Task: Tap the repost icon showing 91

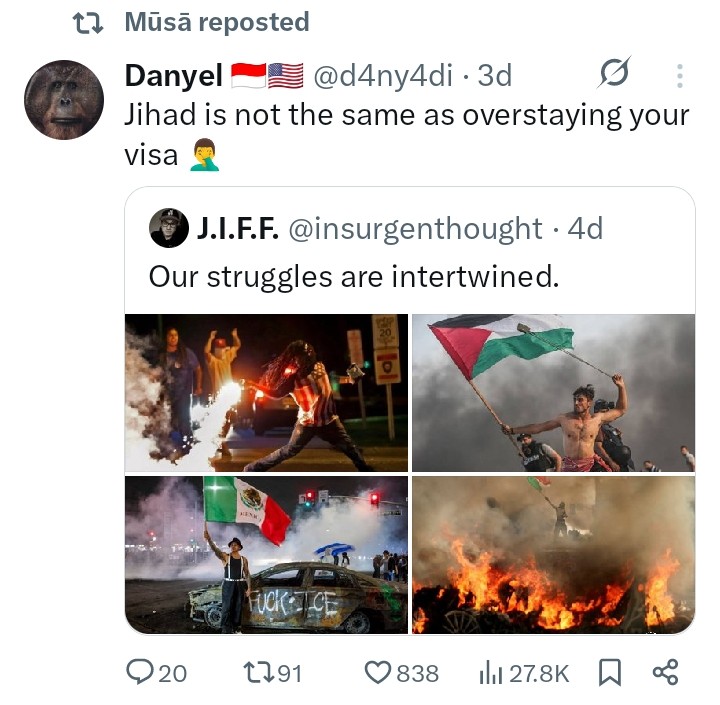Action: tap(255, 673)
